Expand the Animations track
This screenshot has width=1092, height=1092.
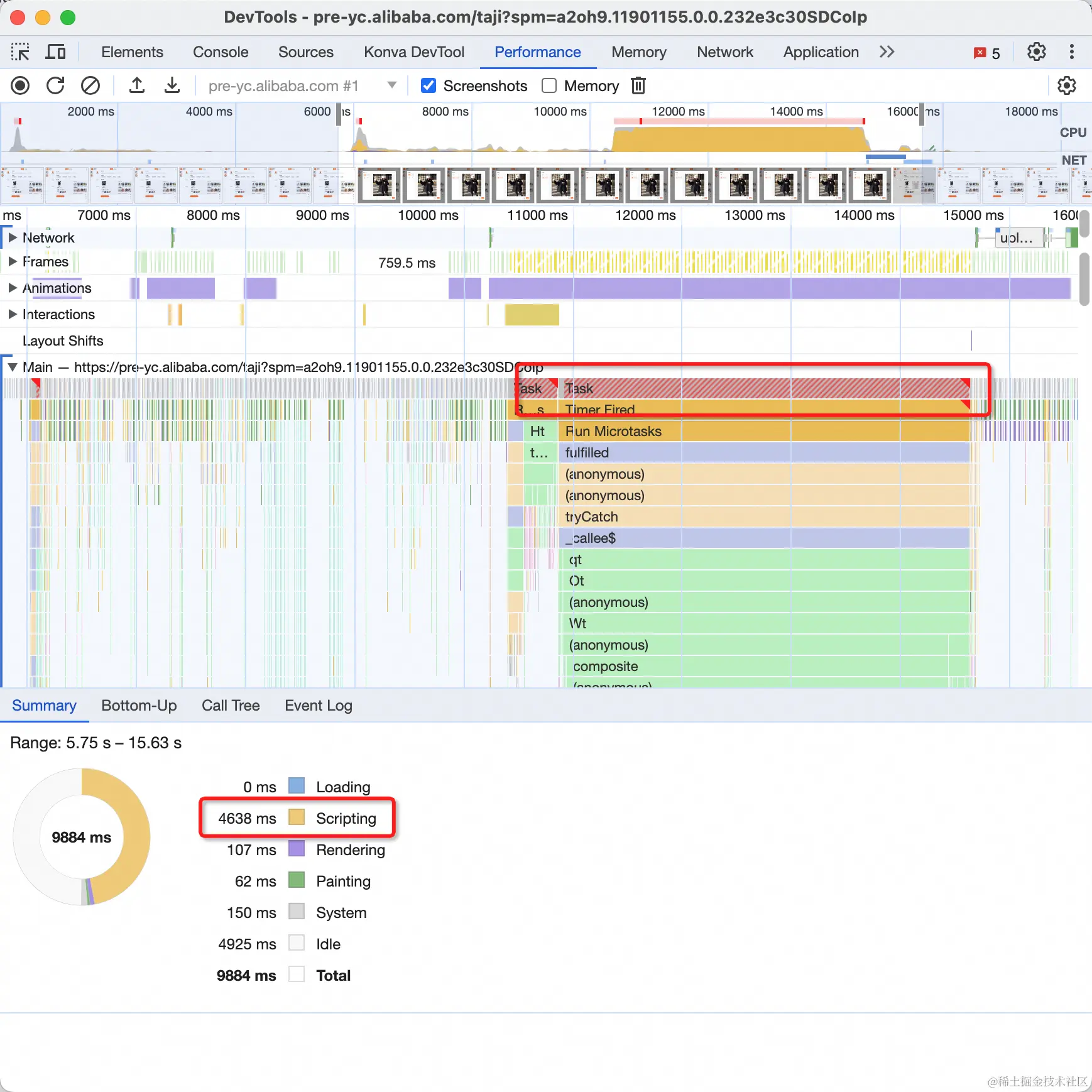tap(12, 288)
